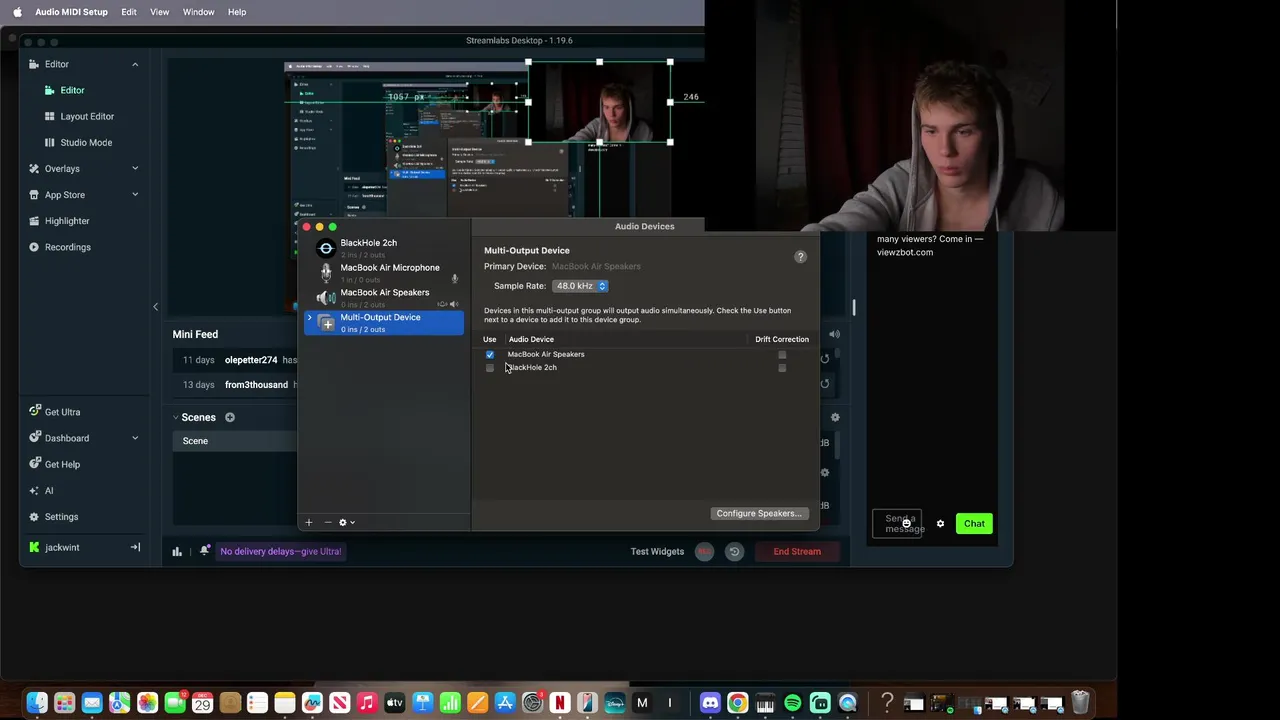The height and width of the screenshot is (720, 1280).
Task: Select MacBook Air Speakers in device sidebar
Action: (x=384, y=297)
